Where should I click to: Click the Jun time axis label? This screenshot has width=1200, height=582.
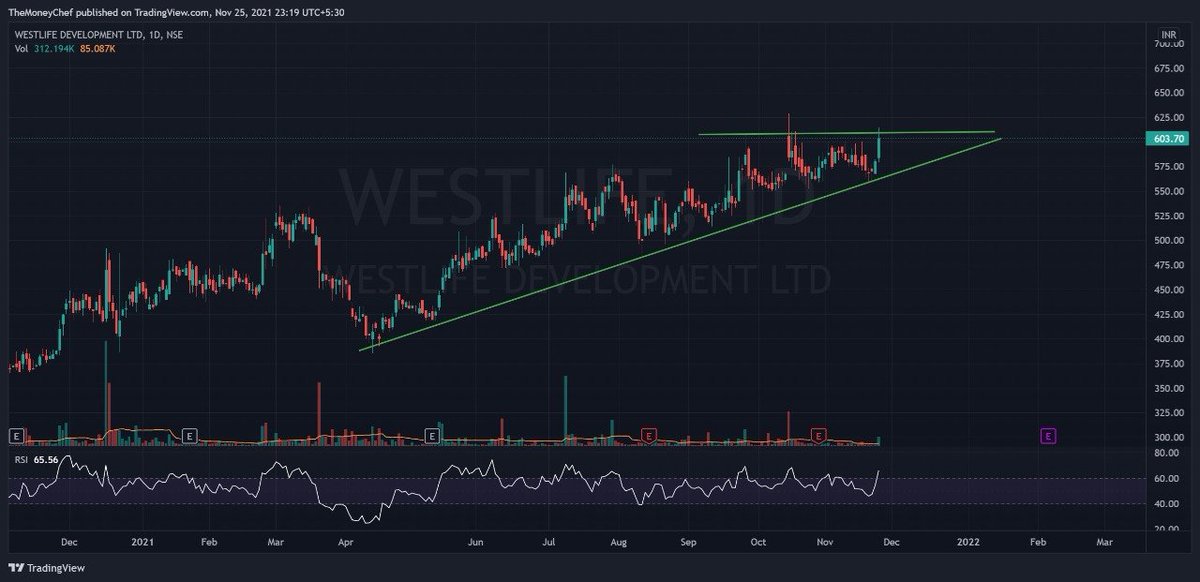pyautogui.click(x=477, y=542)
